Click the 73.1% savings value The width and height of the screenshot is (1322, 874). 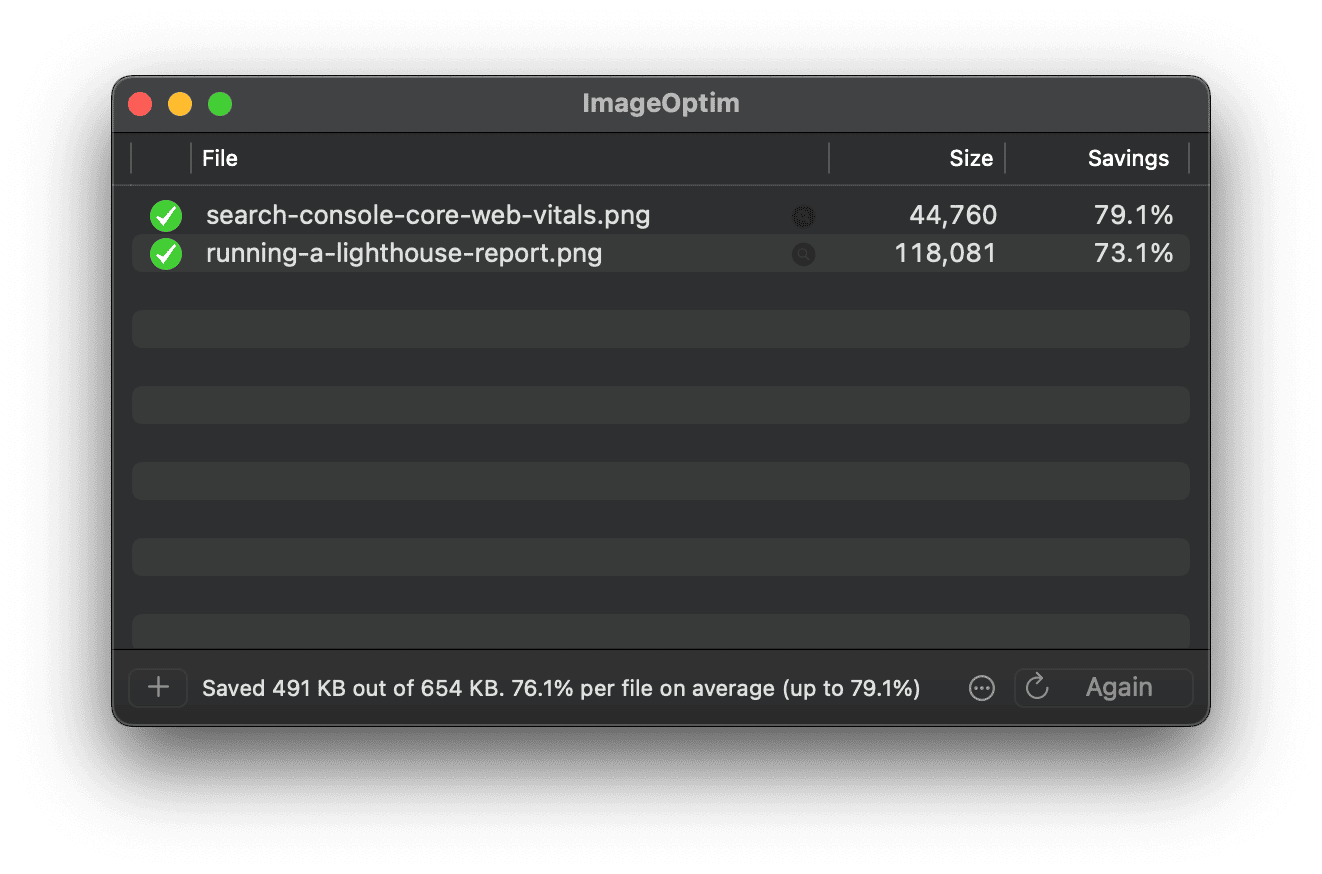pos(1132,254)
